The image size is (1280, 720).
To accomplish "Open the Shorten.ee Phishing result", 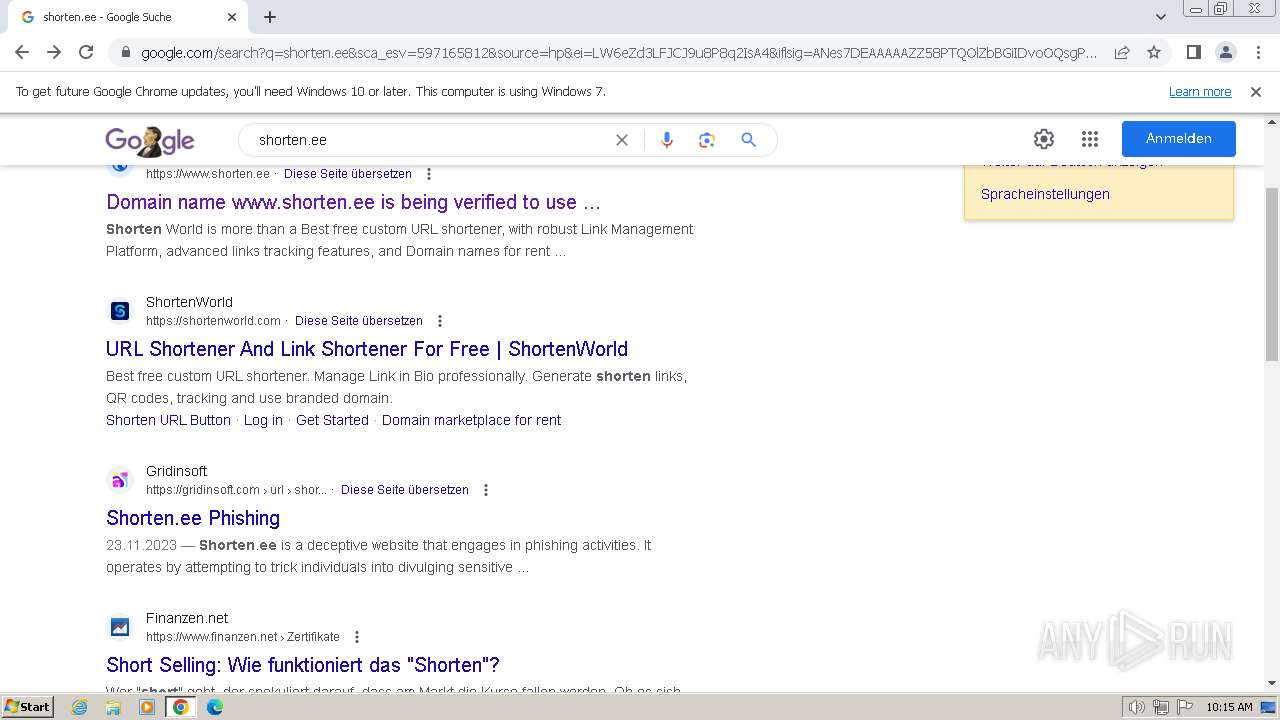I will [x=193, y=518].
